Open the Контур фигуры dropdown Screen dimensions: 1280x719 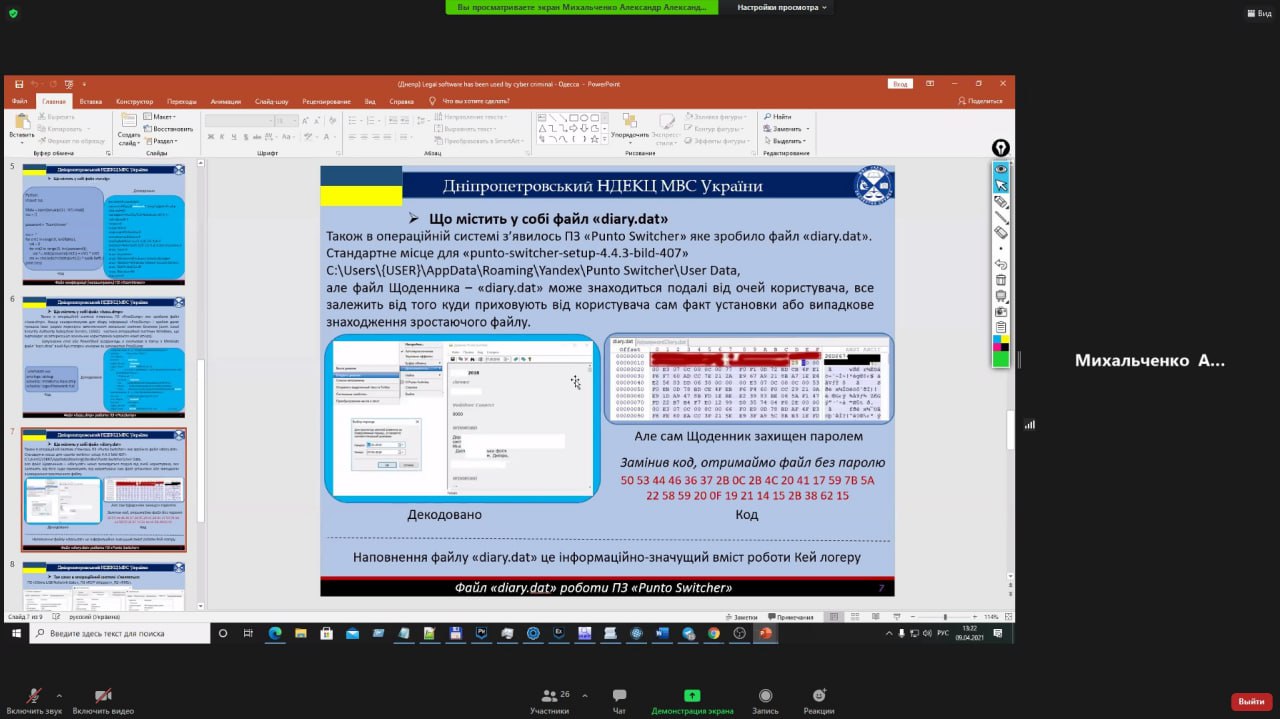(714, 129)
